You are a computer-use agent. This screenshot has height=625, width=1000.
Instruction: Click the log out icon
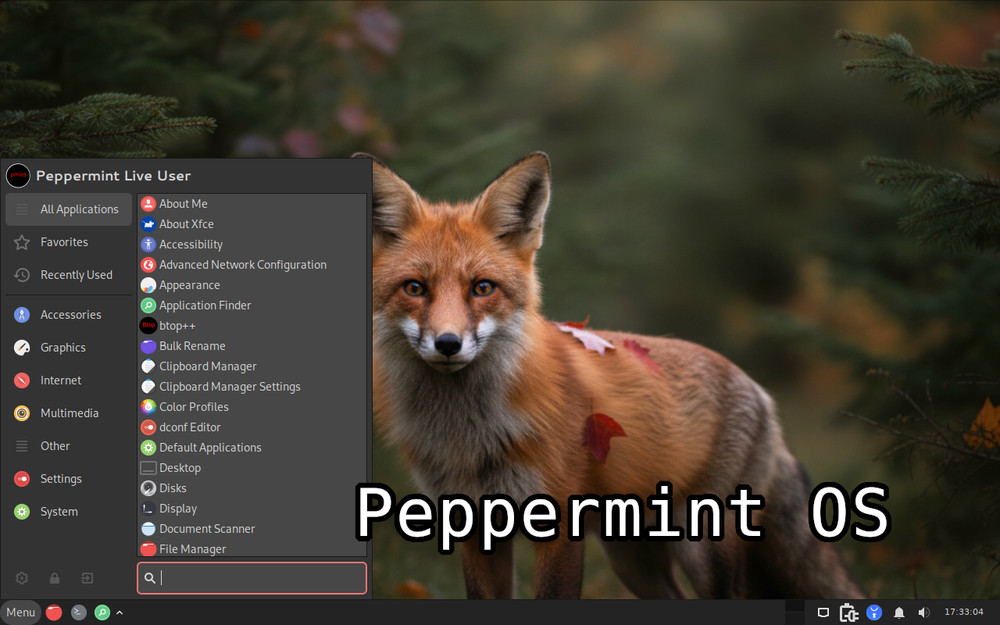coord(88,578)
